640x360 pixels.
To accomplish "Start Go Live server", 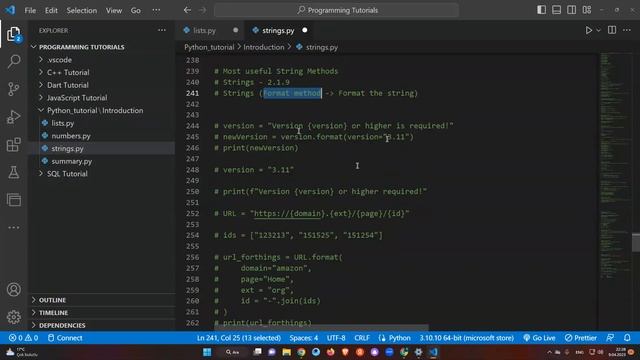I will [x=539, y=338].
